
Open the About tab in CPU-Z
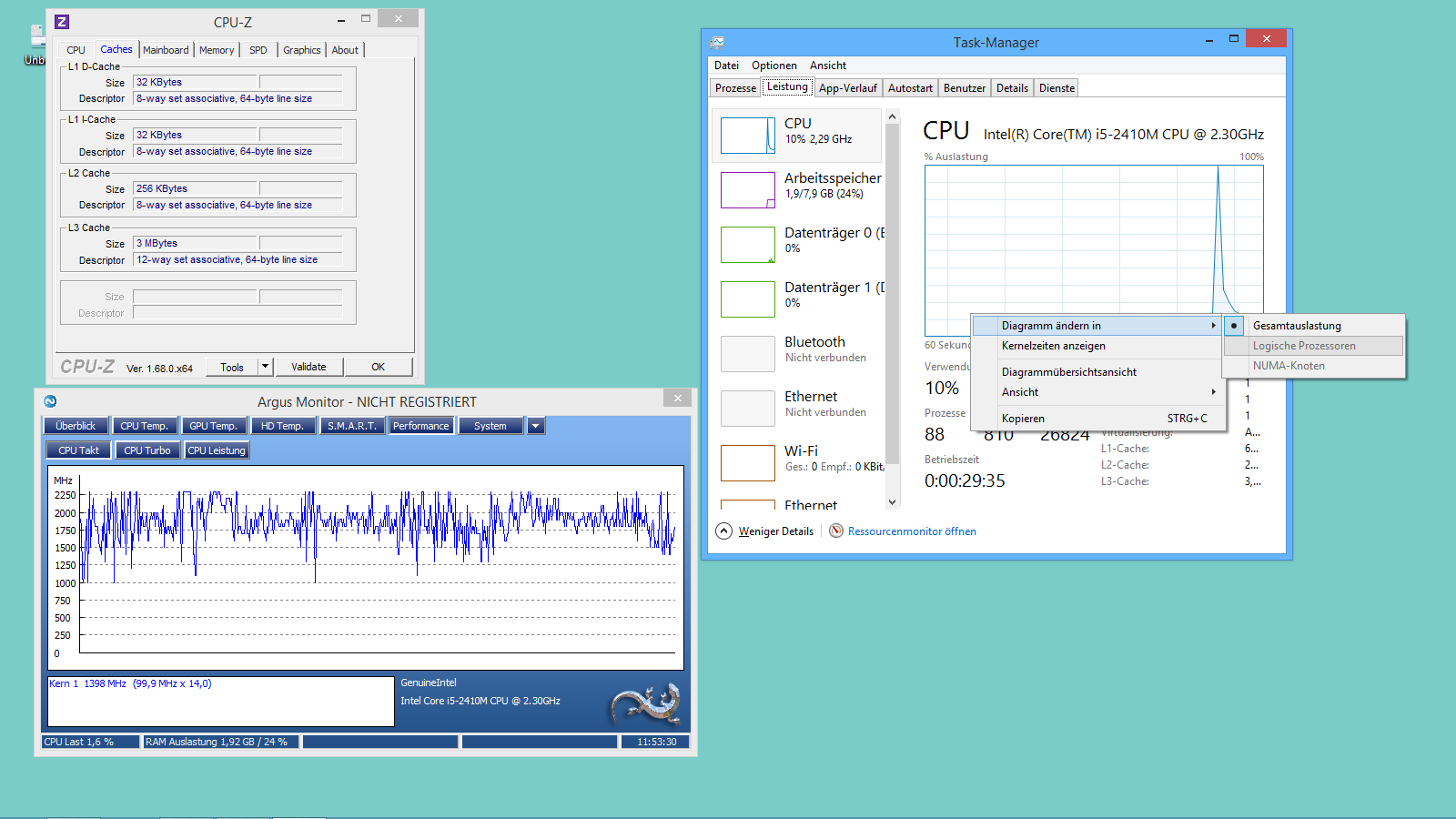coord(345,50)
